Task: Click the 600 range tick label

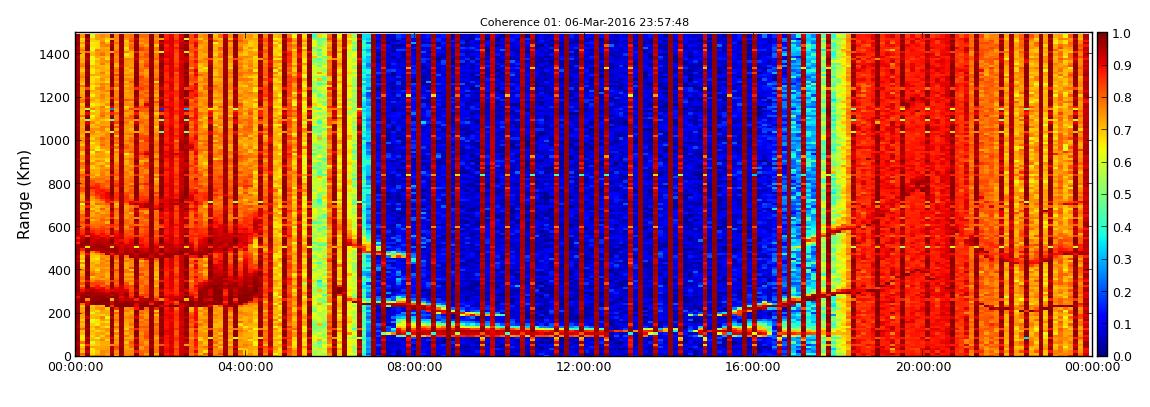Action: click(58, 227)
